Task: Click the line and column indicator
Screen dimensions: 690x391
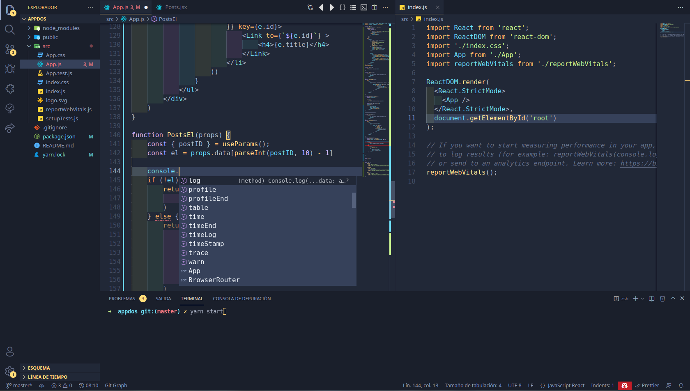Action: pyautogui.click(x=420, y=386)
